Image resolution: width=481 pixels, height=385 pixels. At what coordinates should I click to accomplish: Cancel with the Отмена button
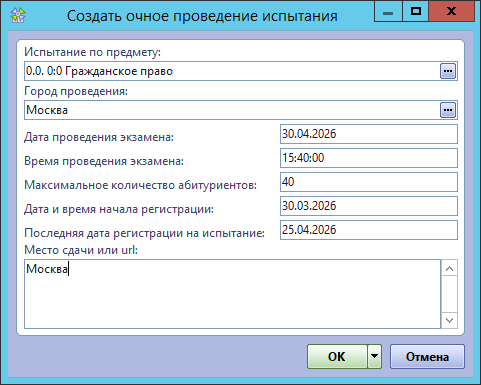click(427, 356)
